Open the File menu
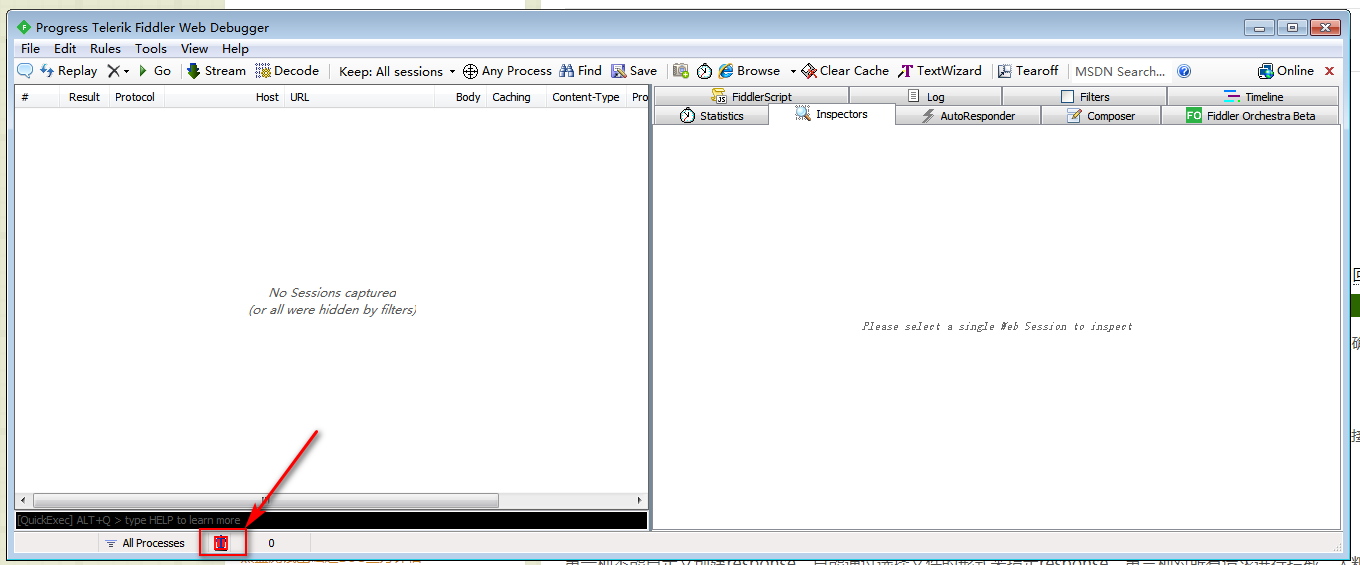Image resolution: width=1360 pixels, height=565 pixels. click(31, 48)
